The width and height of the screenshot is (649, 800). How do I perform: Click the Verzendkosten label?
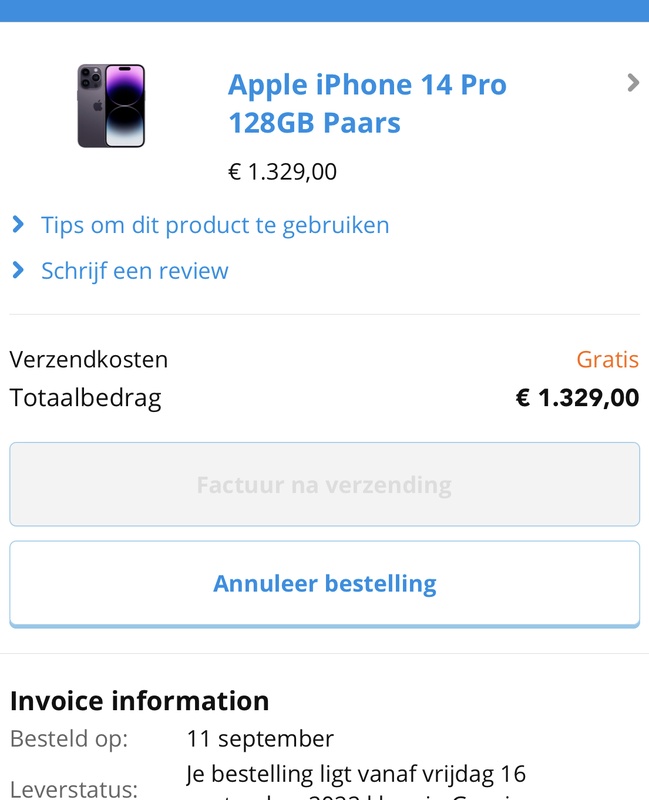tap(89, 359)
